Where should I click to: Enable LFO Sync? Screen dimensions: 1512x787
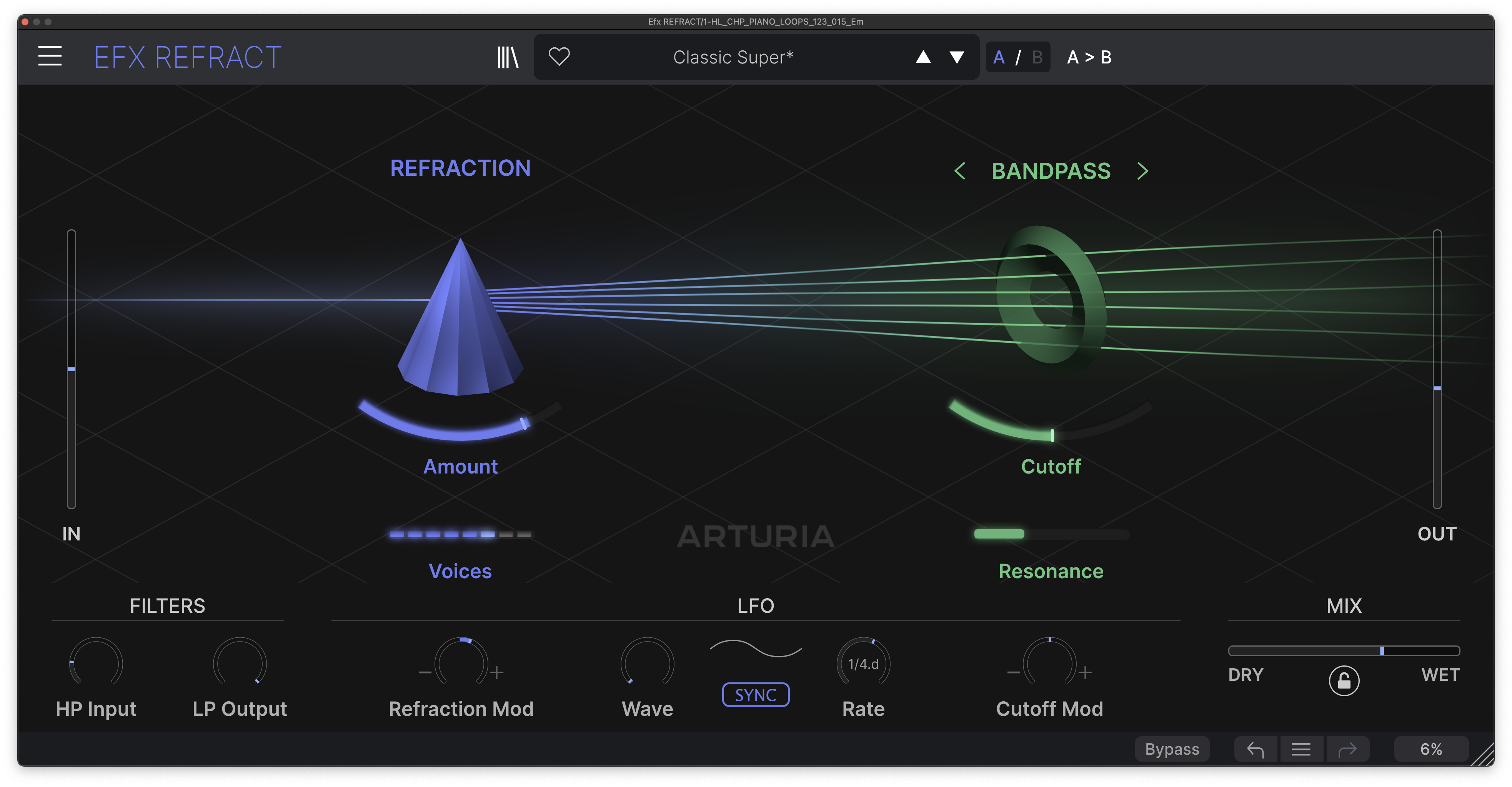tap(755, 695)
